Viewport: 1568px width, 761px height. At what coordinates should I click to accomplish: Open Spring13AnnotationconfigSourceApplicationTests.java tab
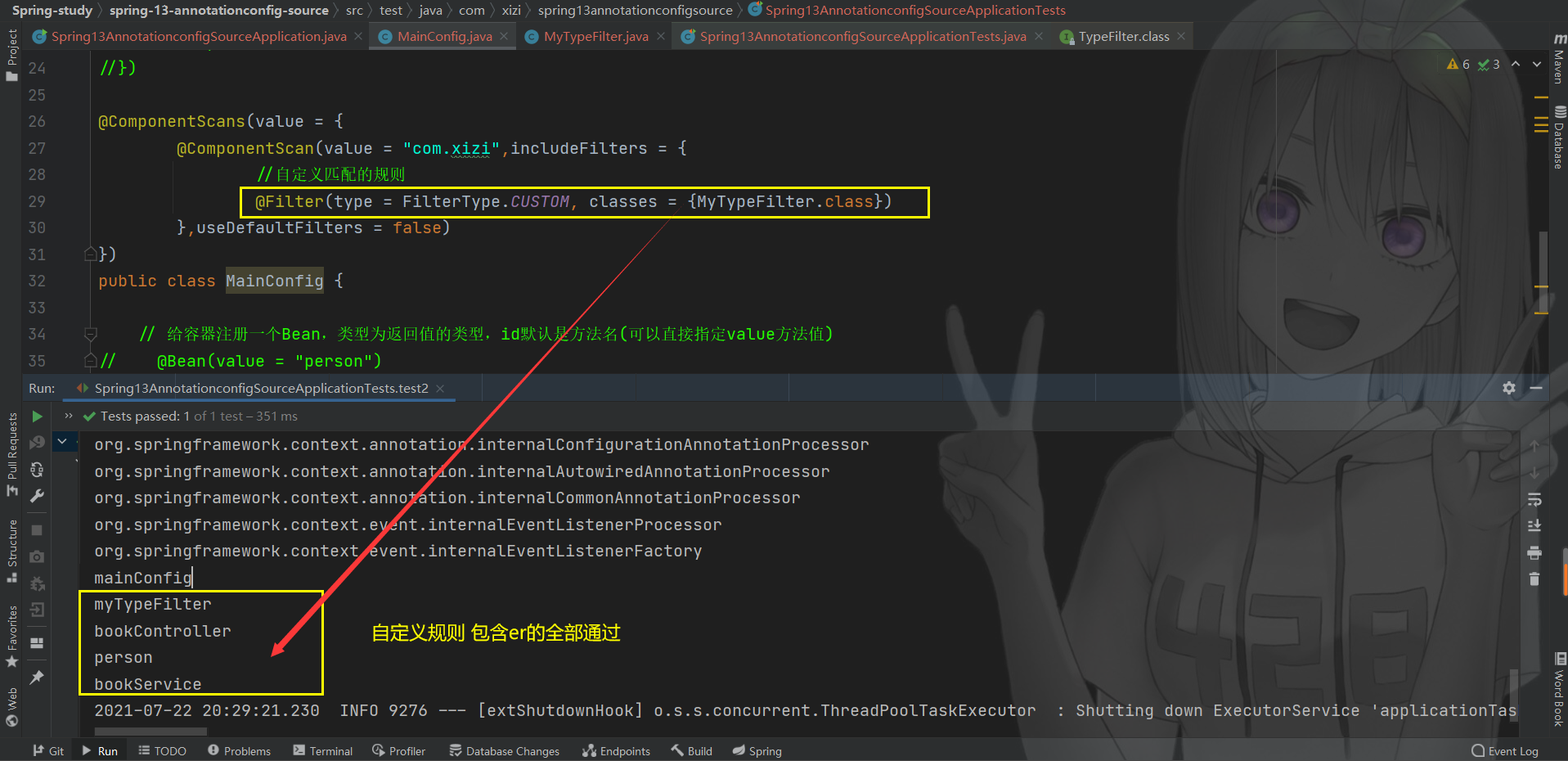pyautogui.click(x=862, y=36)
